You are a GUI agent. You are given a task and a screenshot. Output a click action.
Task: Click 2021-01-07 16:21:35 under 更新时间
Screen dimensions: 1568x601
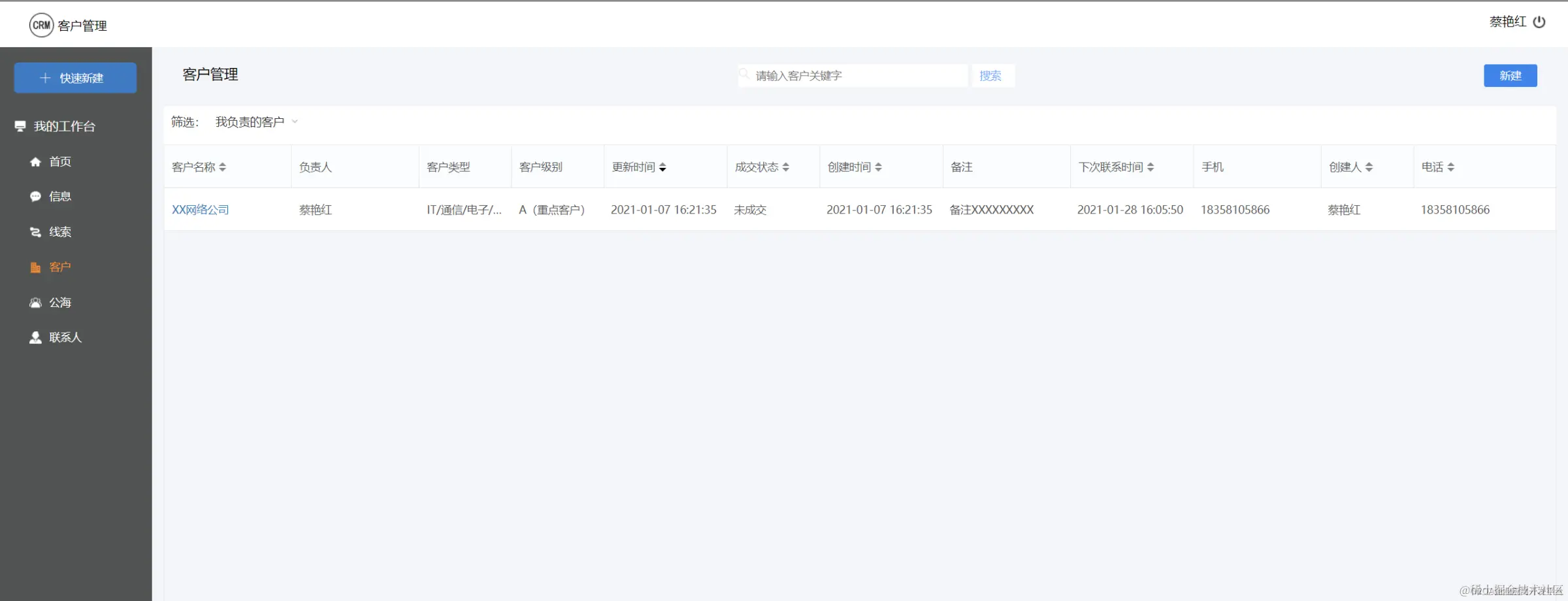click(x=664, y=210)
